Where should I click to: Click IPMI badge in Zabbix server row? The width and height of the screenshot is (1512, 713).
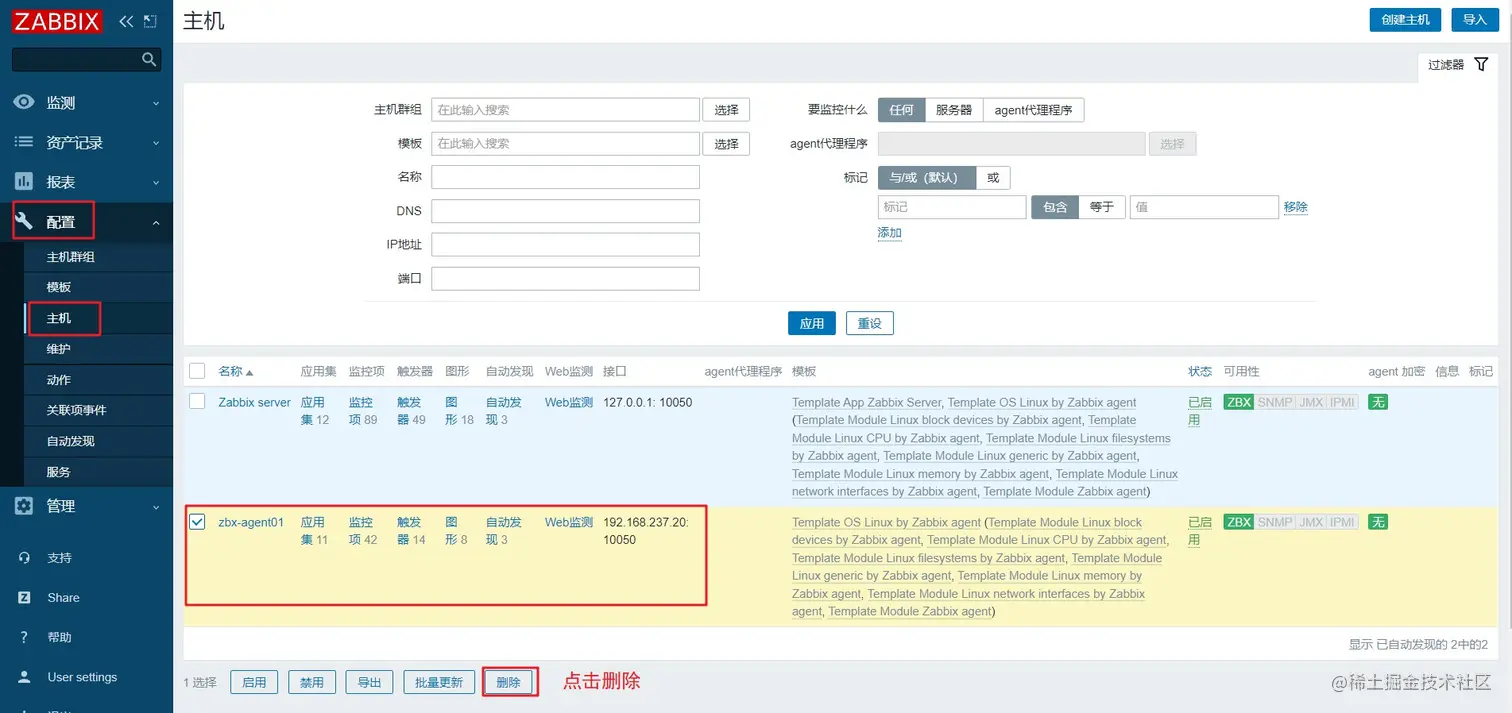pyautogui.click(x=1342, y=402)
